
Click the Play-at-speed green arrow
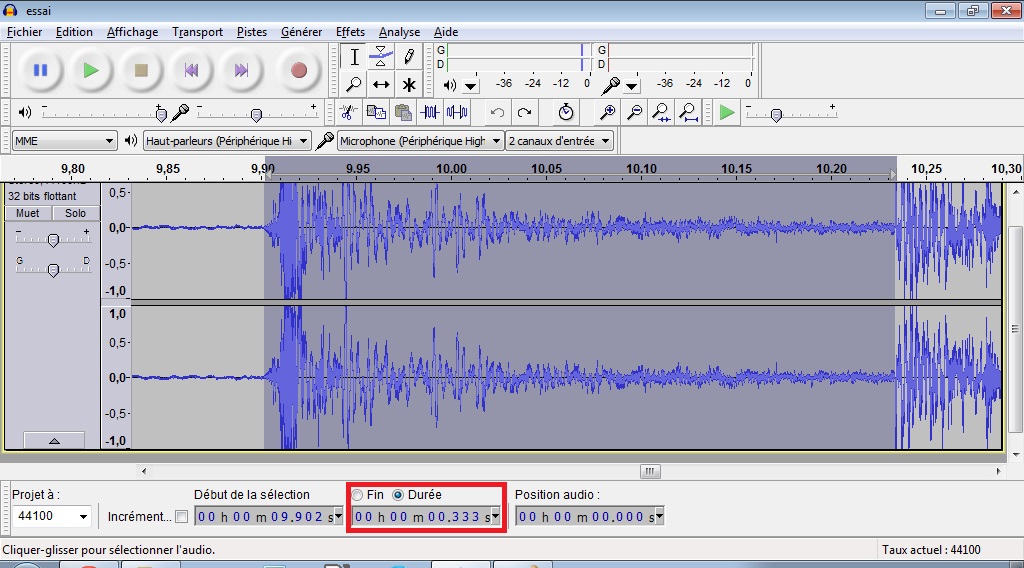pyautogui.click(x=726, y=112)
